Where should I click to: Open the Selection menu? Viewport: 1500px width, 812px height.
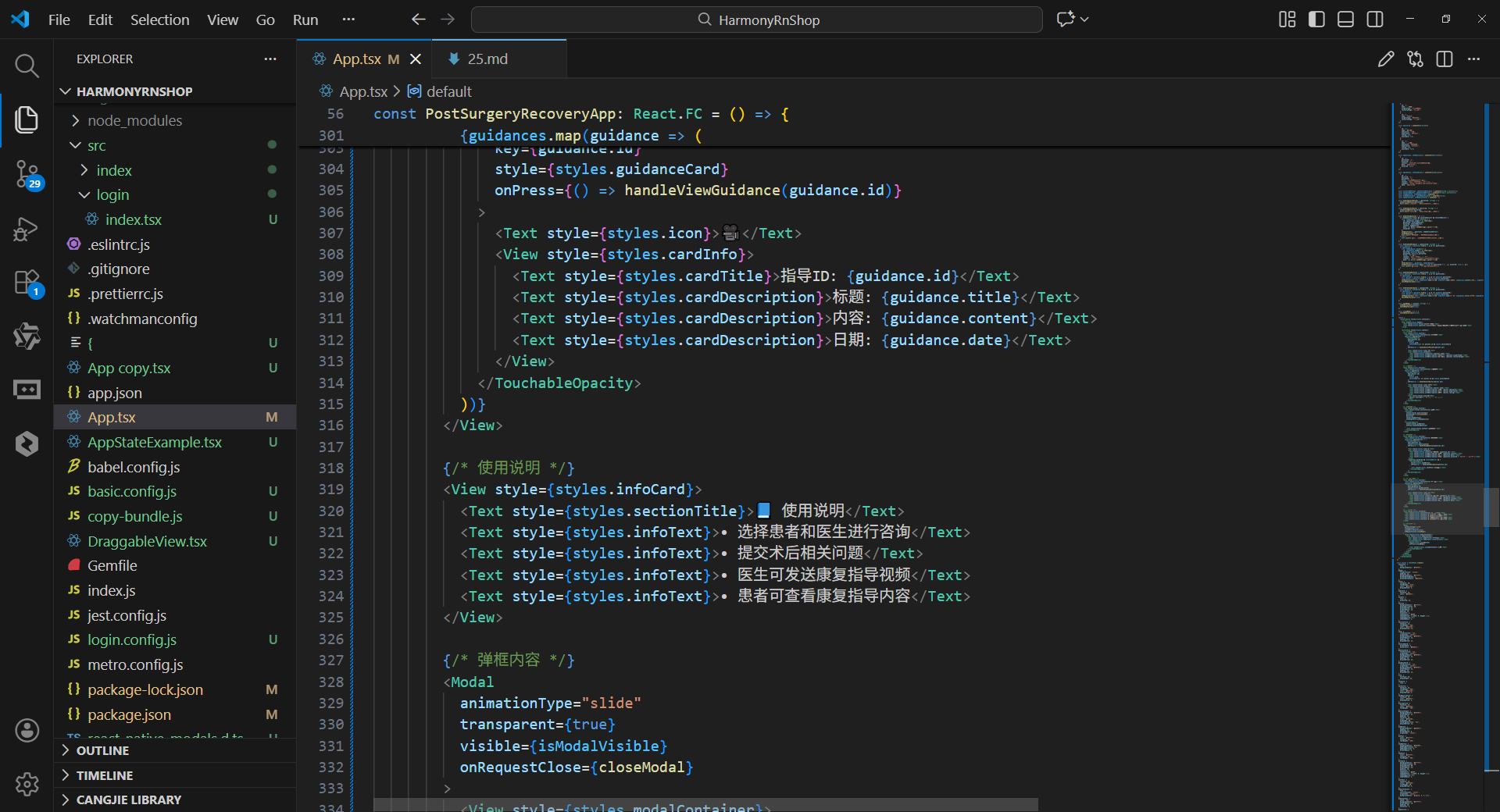pos(159,20)
